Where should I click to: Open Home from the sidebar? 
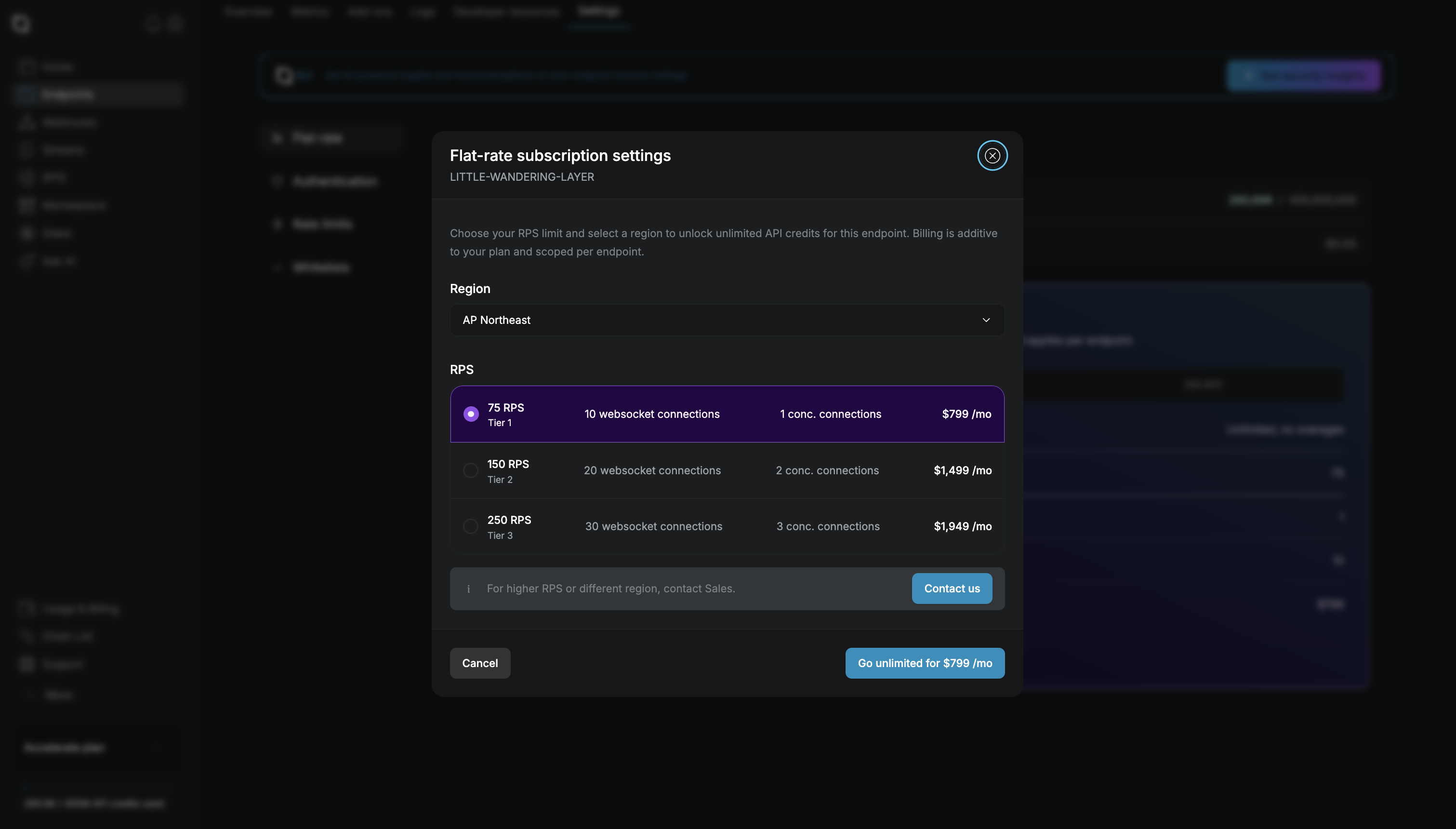click(x=57, y=67)
